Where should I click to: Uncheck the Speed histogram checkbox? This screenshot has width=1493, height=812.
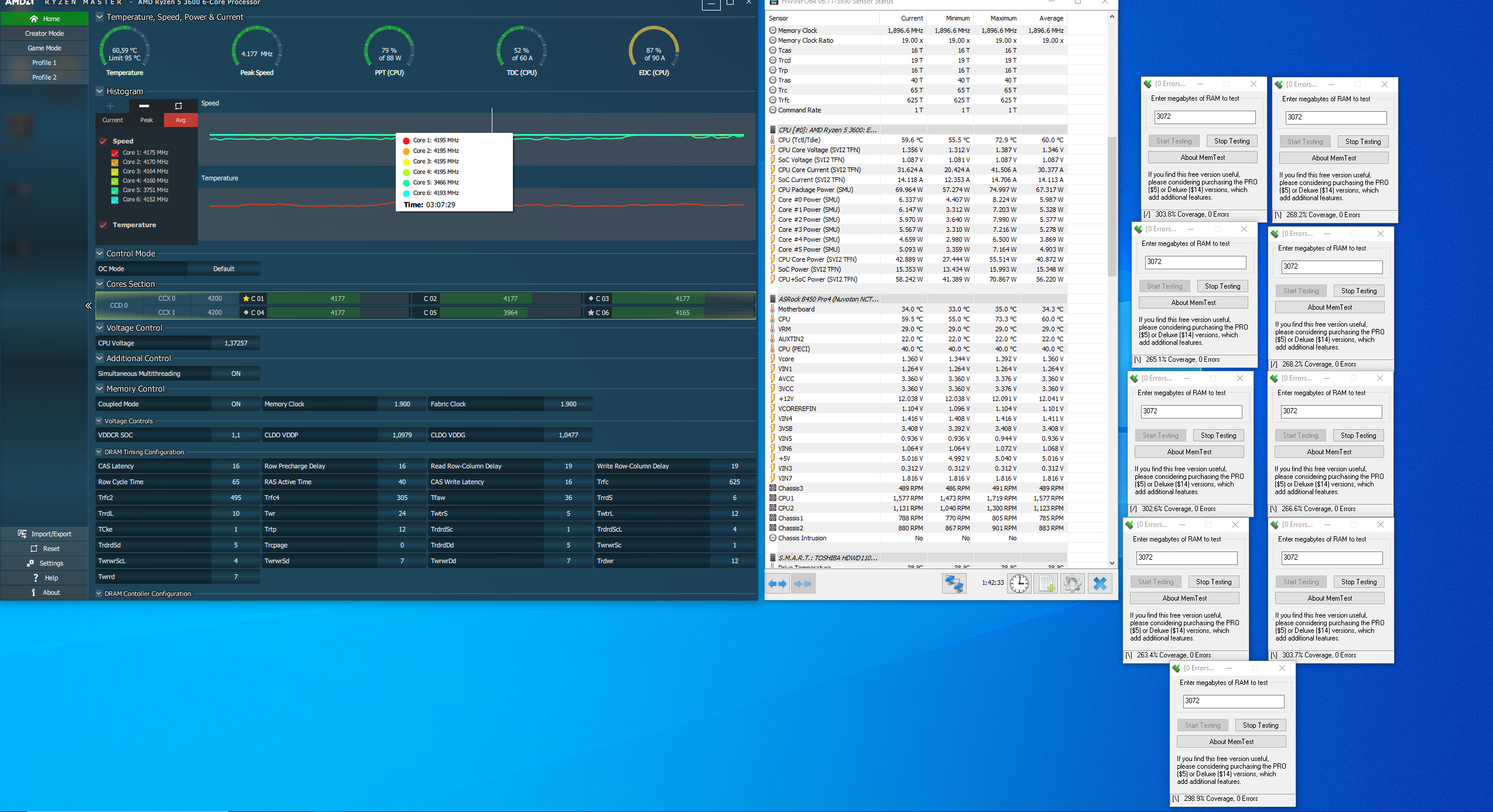pyautogui.click(x=103, y=141)
